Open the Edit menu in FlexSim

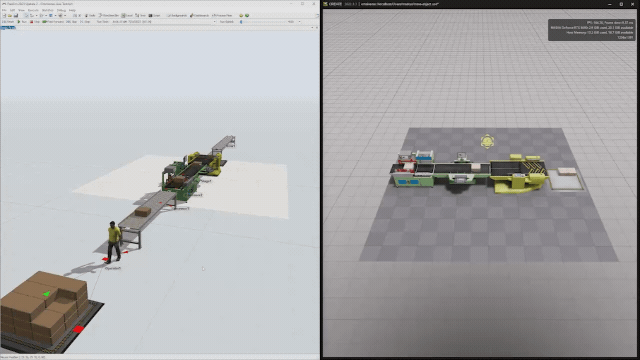pyautogui.click(x=12, y=10)
